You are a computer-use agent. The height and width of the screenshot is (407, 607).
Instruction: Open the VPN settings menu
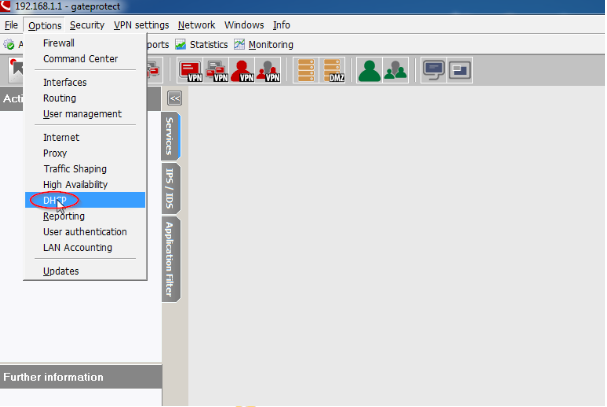141,24
